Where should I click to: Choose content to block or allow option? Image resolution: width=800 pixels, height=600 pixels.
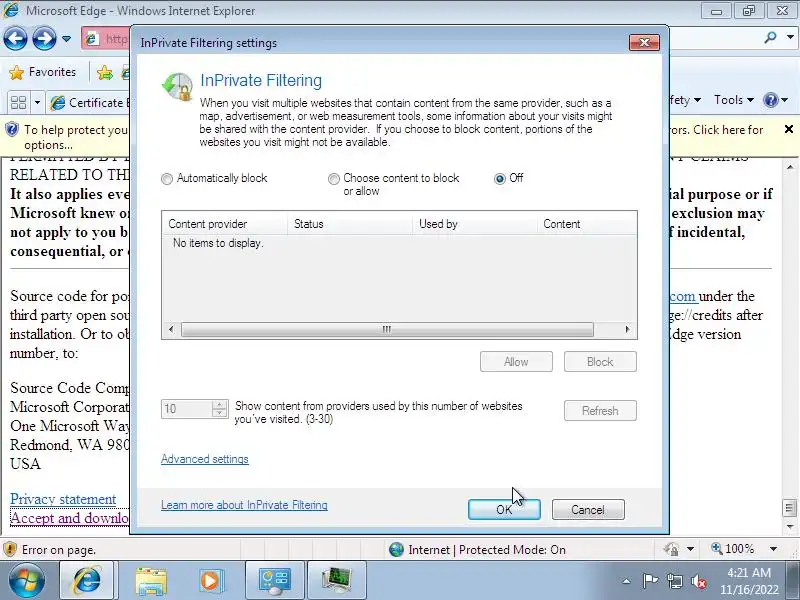click(x=394, y=184)
